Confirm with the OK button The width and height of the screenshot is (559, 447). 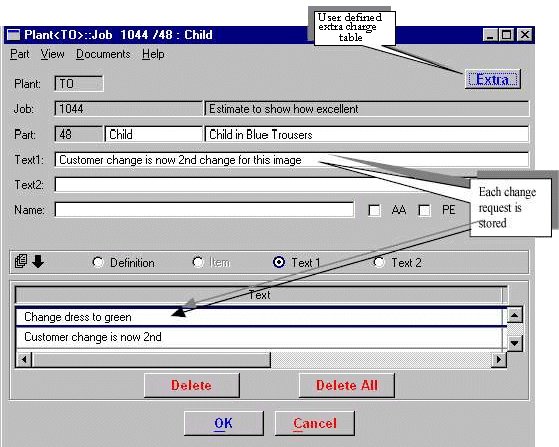point(224,423)
